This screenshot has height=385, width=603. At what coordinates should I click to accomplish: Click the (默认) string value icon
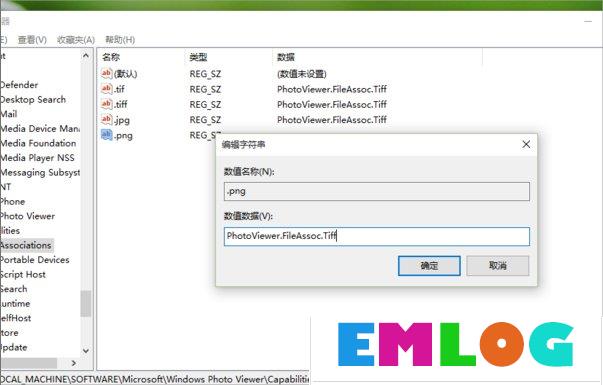click(x=107, y=73)
